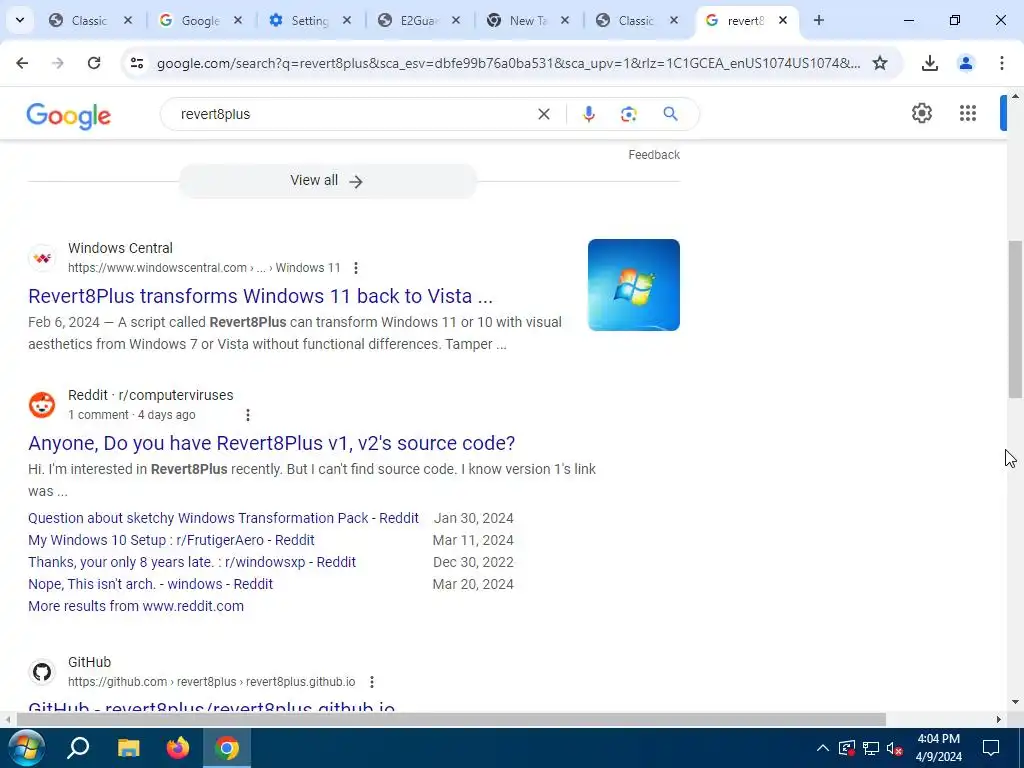Image resolution: width=1024 pixels, height=768 pixels.
Task: Open Google quick settings gear
Action: coord(921,113)
